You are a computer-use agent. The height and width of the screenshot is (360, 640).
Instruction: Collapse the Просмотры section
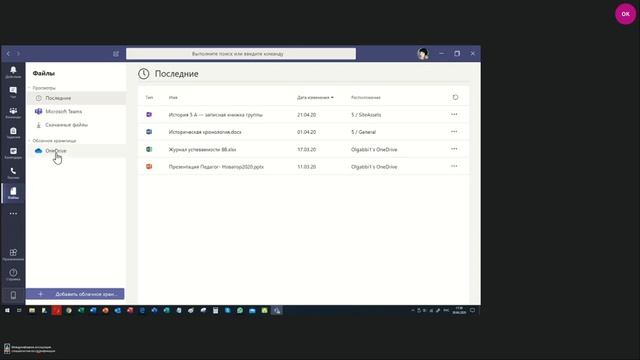29,88
